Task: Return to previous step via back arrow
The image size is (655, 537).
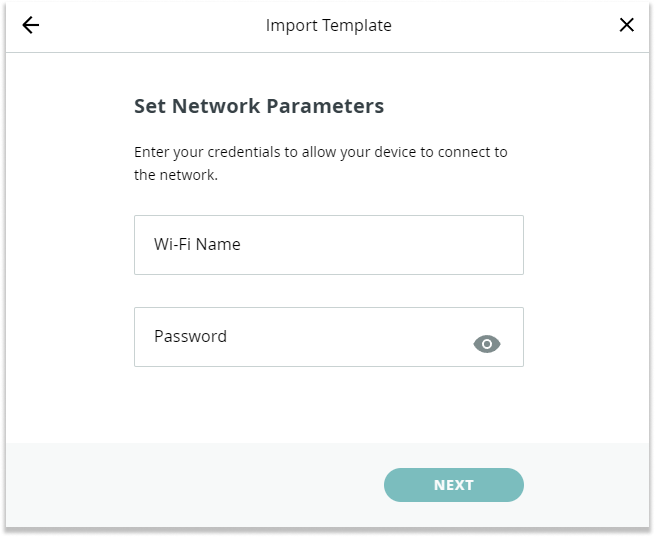Action: click(30, 25)
